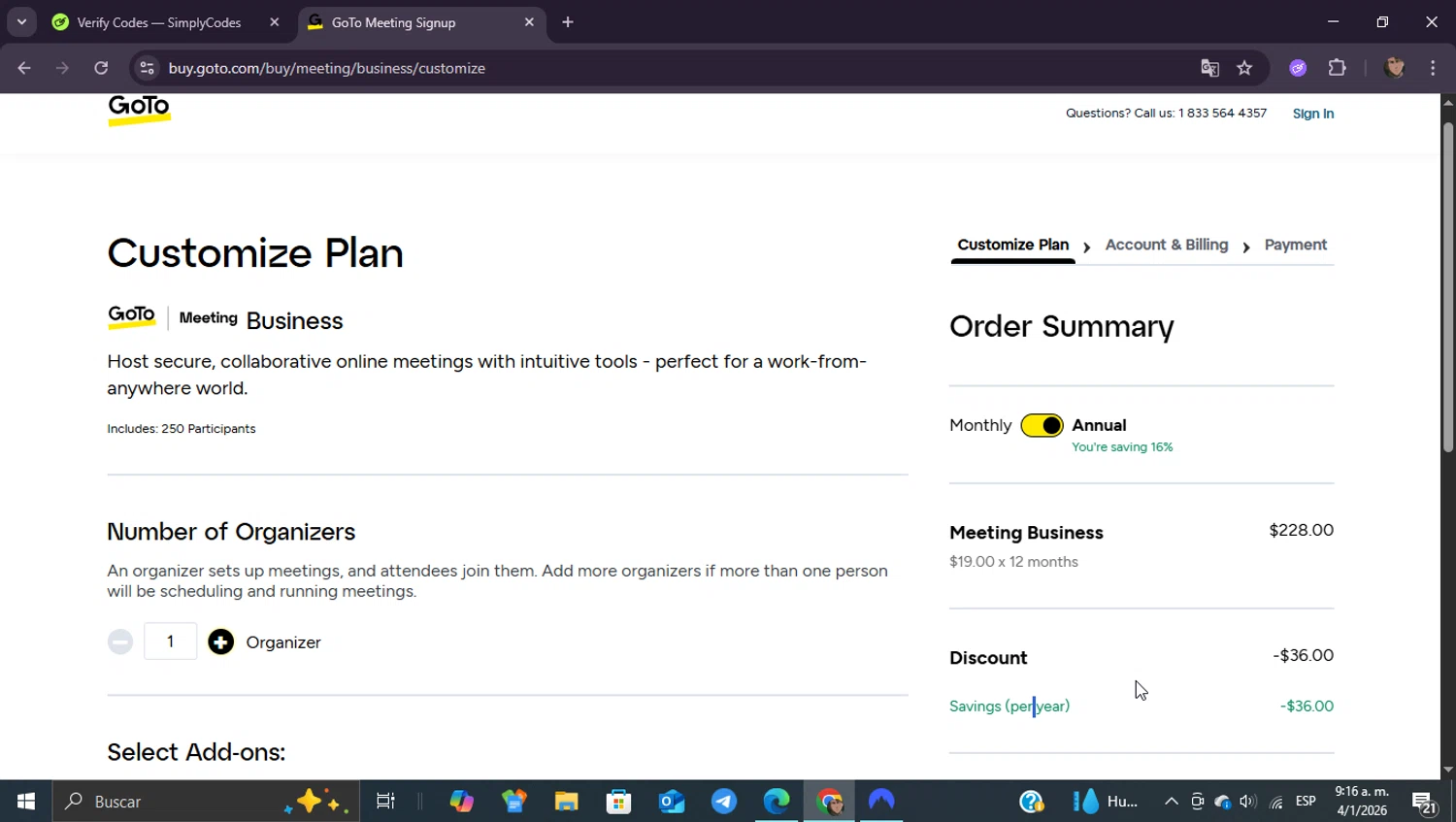Viewport: 1456px width, 822px height.
Task: Expand the tab search dropdown arrow
Action: point(21,22)
